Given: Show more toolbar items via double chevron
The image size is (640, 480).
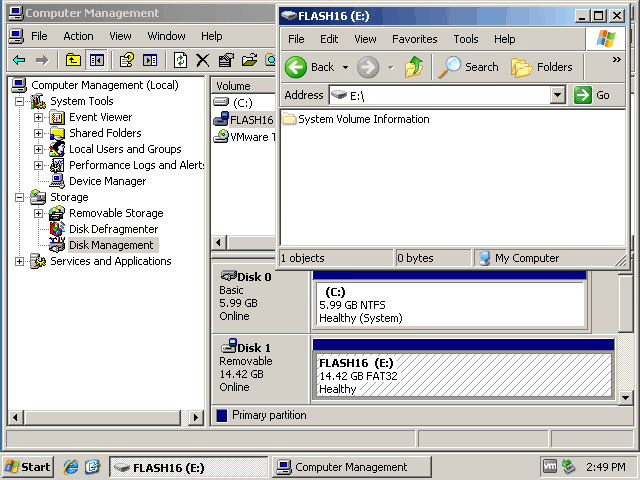Looking at the screenshot, I should click(617, 60).
